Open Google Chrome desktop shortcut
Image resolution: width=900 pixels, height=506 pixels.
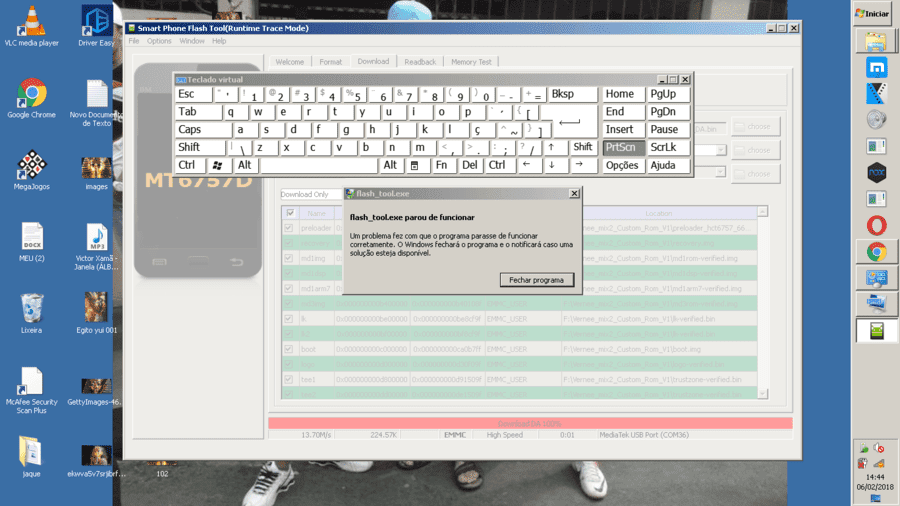pyautogui.click(x=32, y=98)
